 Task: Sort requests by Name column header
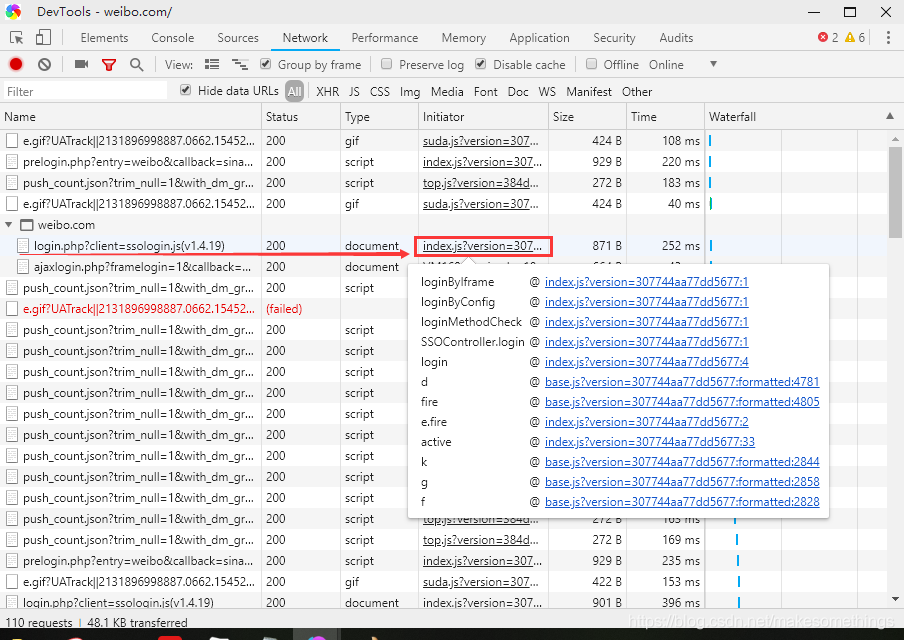click(131, 116)
